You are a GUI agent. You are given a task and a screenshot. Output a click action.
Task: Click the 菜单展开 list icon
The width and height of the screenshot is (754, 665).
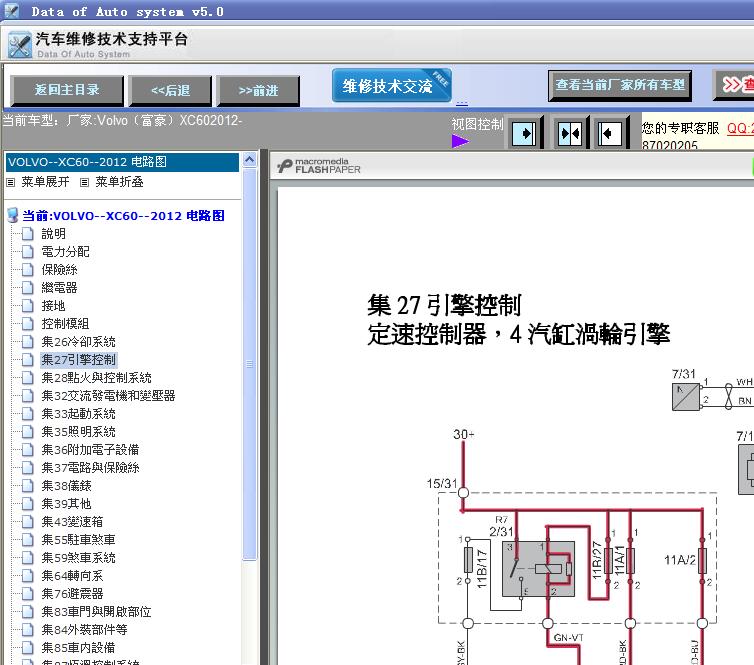coord(11,182)
